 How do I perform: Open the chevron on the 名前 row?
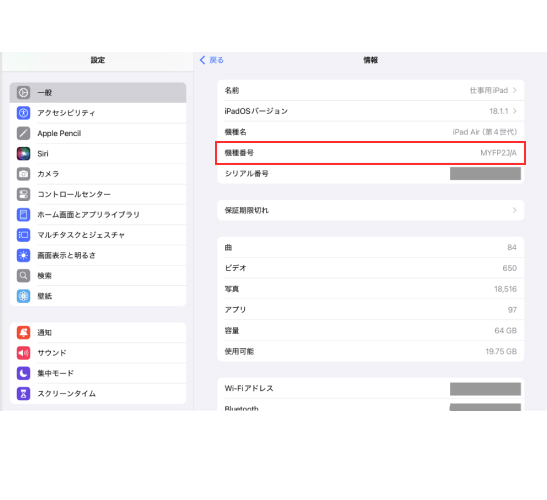point(515,90)
